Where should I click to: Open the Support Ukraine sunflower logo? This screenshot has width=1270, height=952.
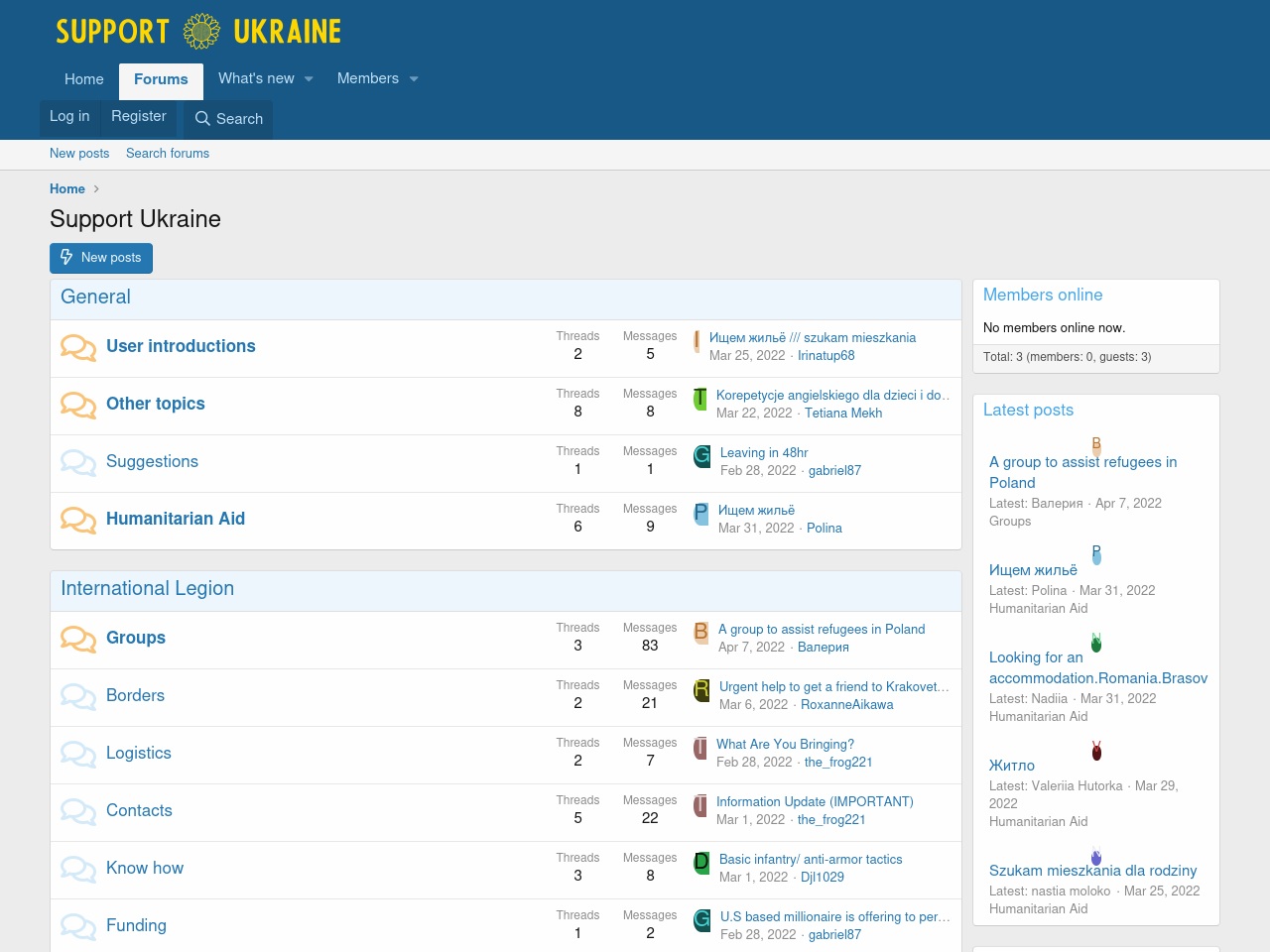pyautogui.click(x=198, y=32)
